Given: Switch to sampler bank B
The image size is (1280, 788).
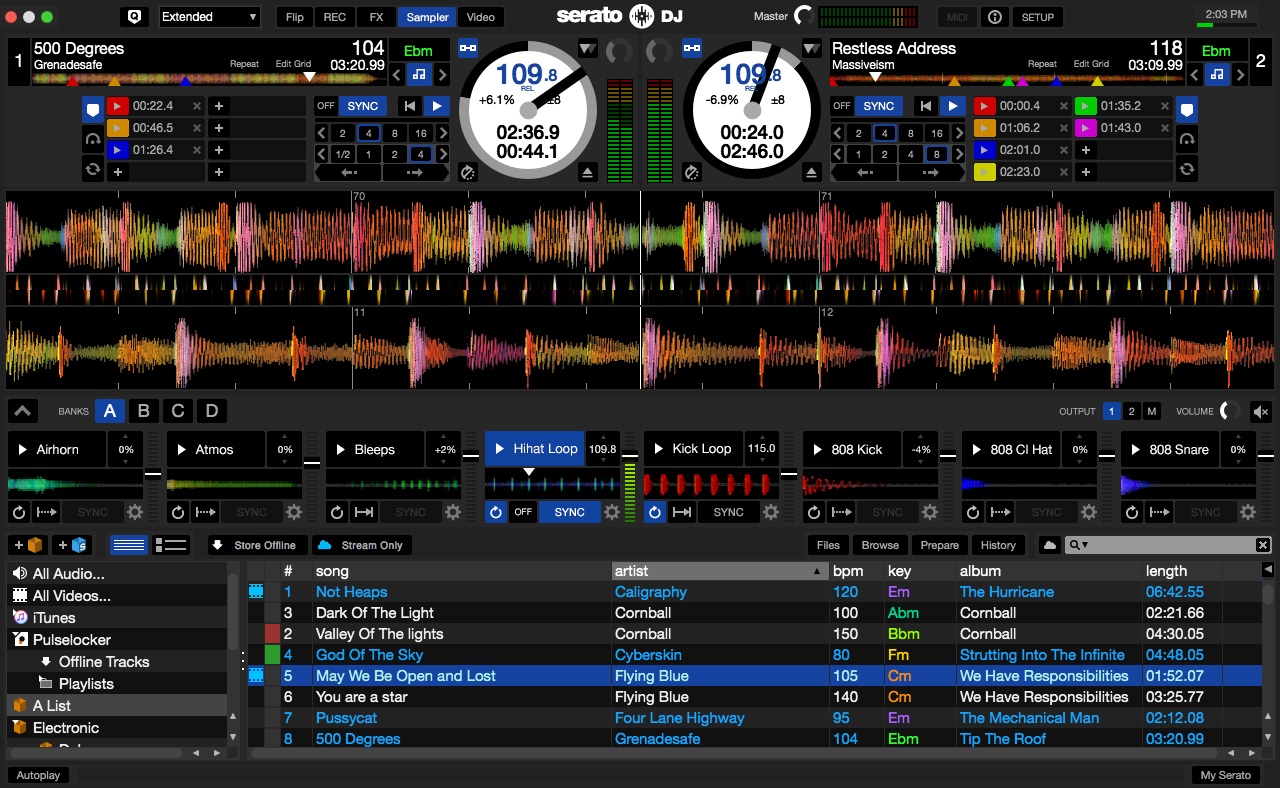Looking at the screenshot, I should [144, 411].
